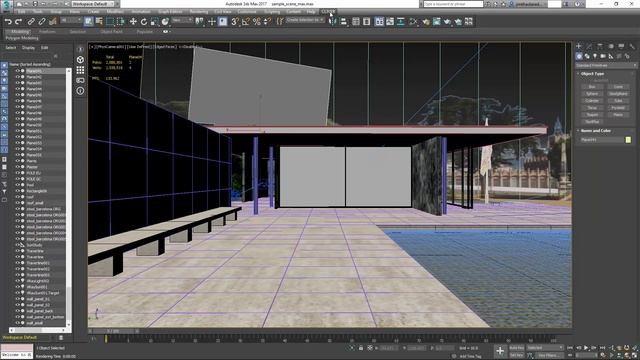
Task: Click the Undo arrow in main toolbar
Action: pos(8,21)
